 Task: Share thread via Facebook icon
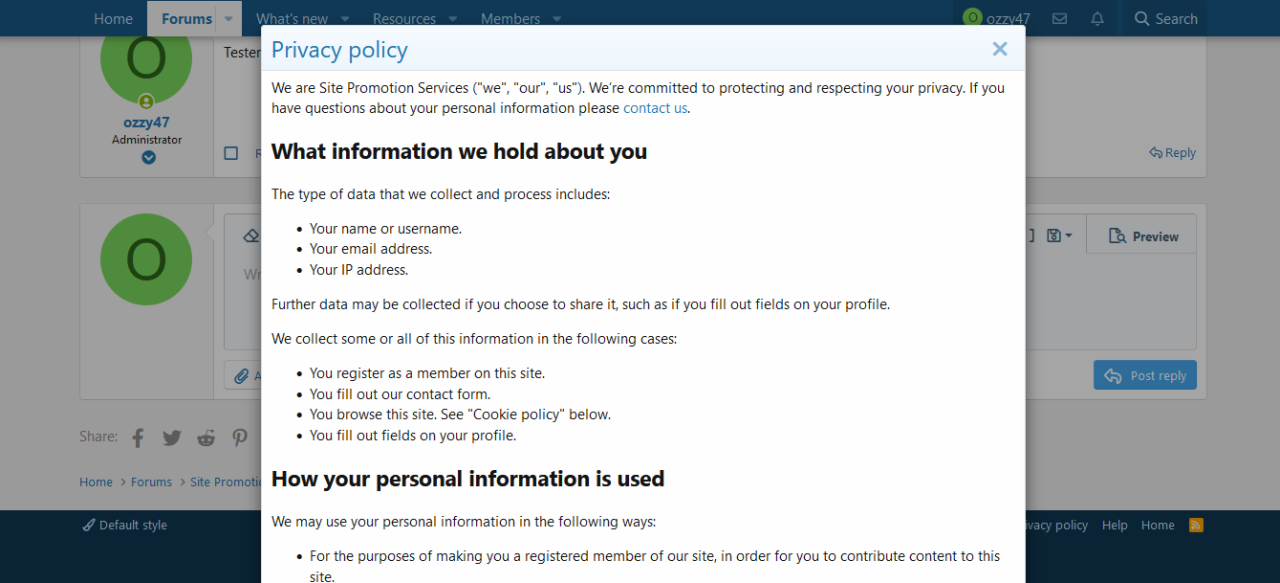[138, 437]
